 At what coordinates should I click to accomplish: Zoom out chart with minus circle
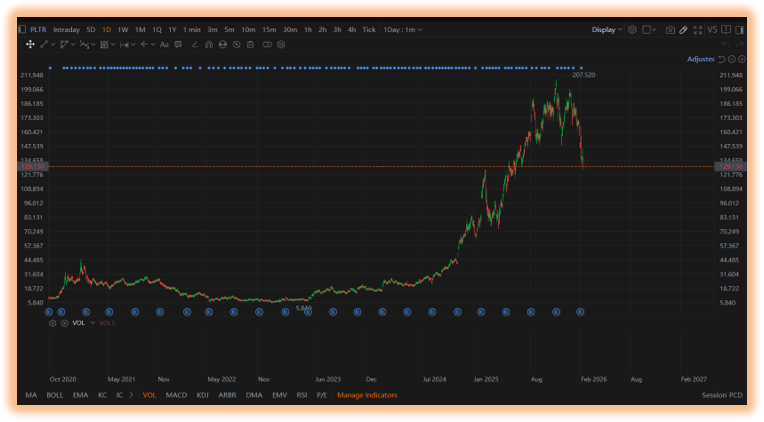coord(732,59)
